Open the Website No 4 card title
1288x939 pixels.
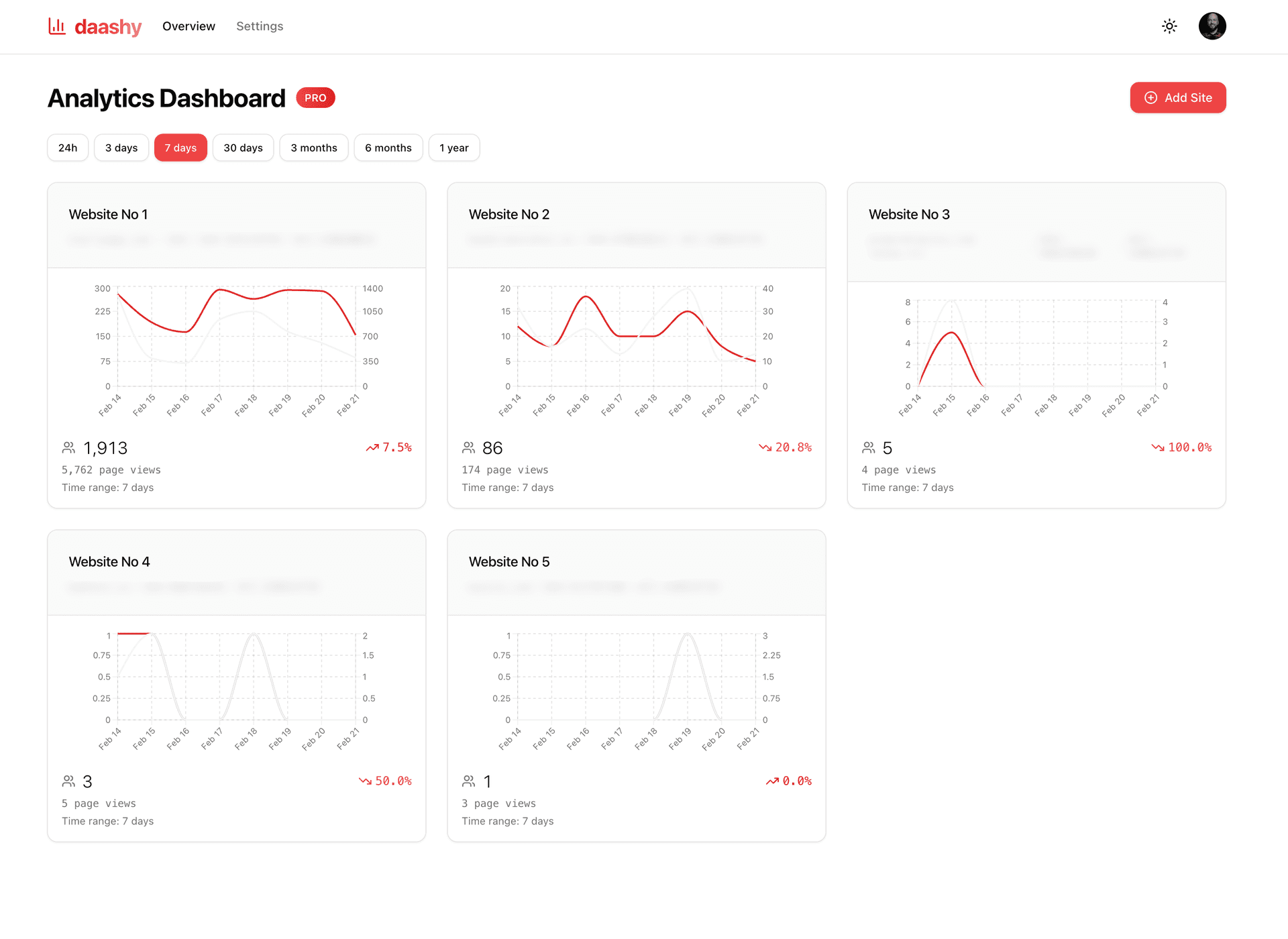pos(109,561)
